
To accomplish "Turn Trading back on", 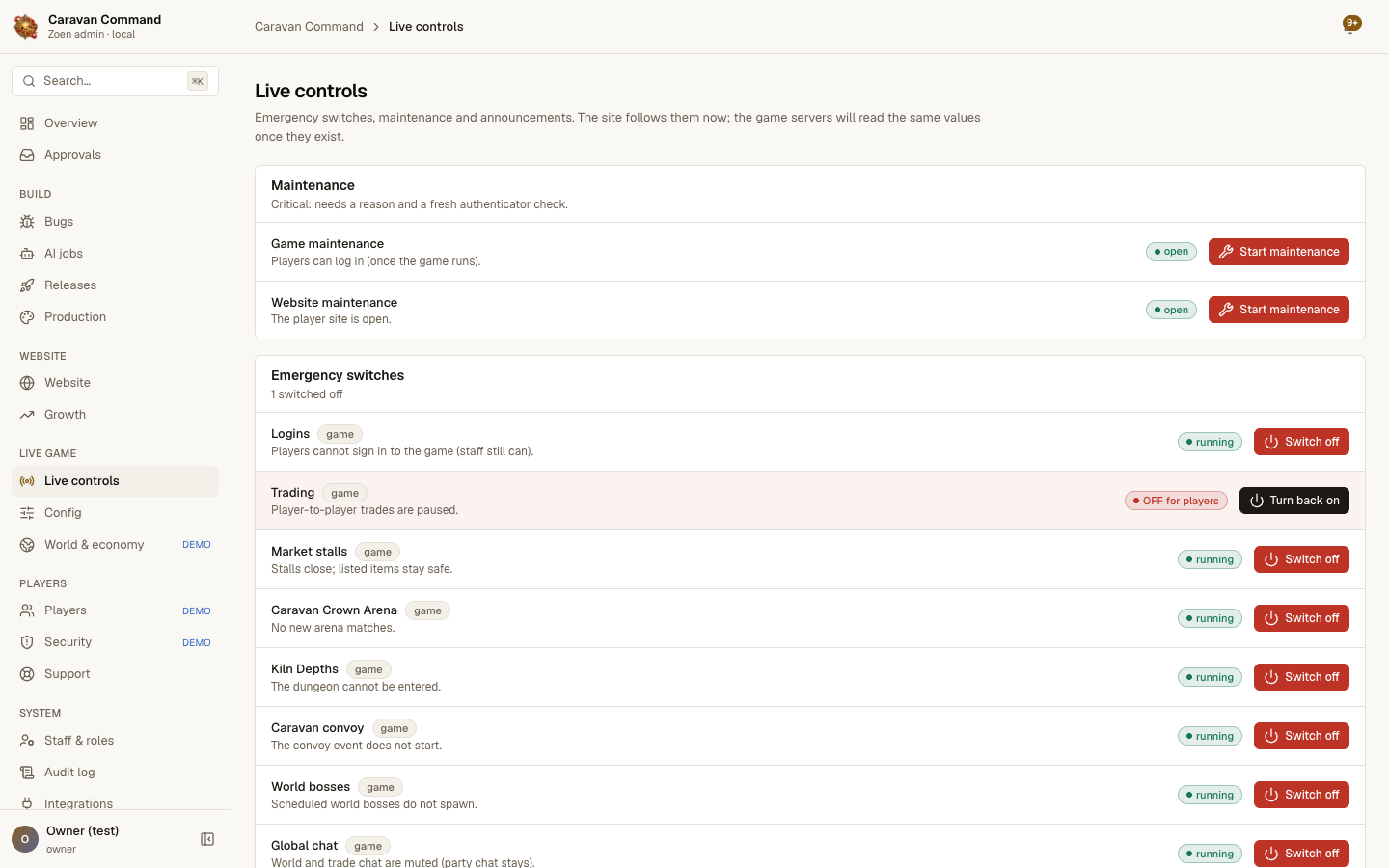I will click(1294, 501).
